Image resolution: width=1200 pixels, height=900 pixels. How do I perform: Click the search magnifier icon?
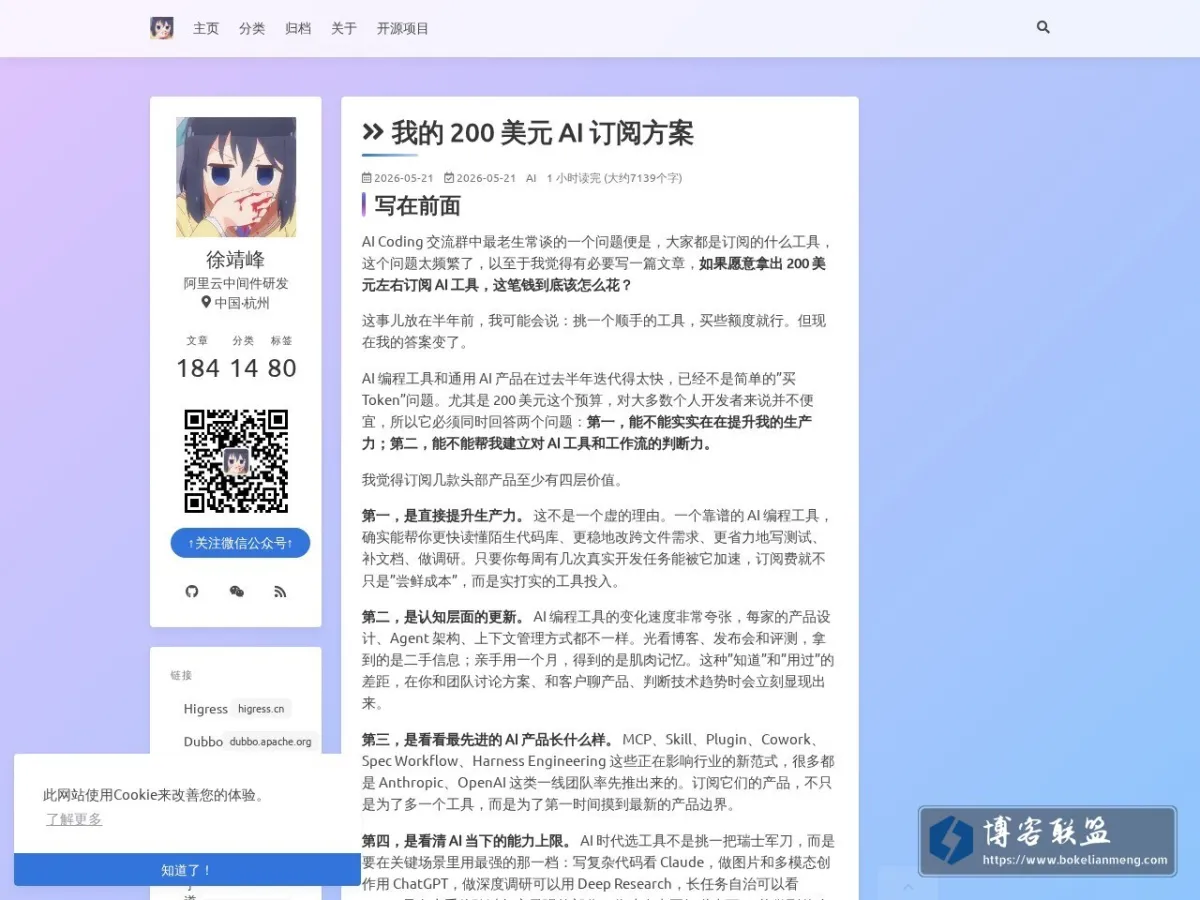1043,28
